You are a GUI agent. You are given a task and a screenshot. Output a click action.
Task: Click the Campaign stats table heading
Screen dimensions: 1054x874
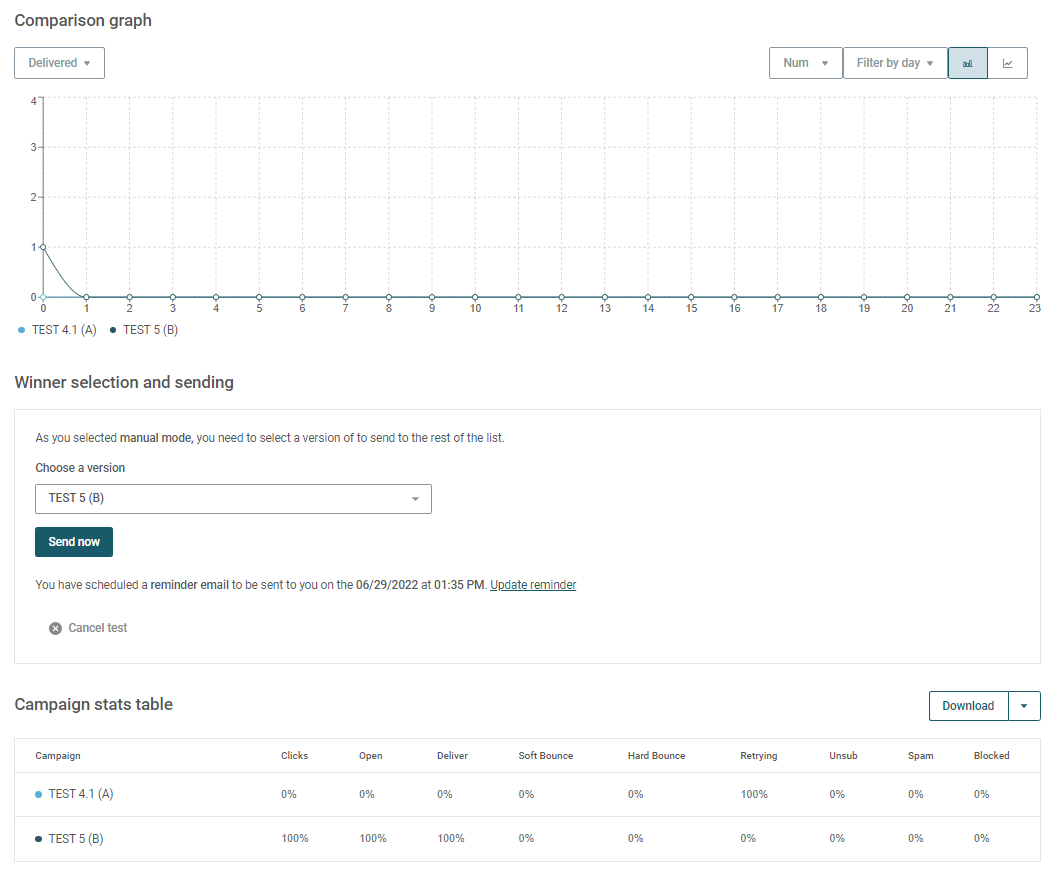coord(93,705)
